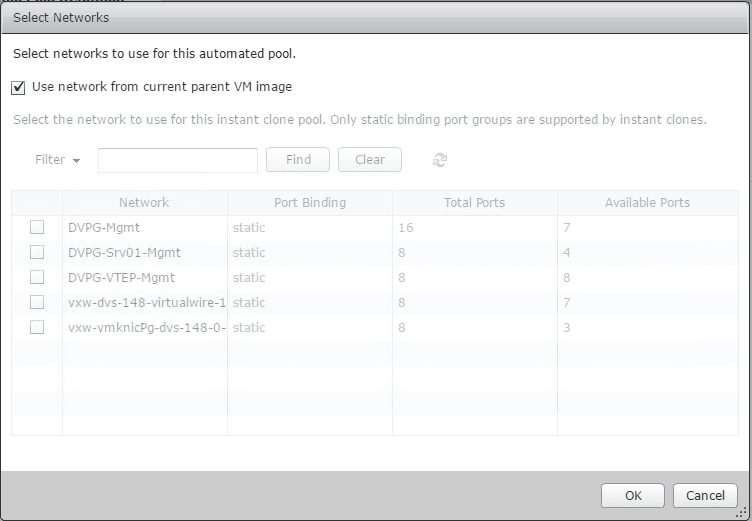Uncheck Use network from current parent VM image
This screenshot has width=752, height=521.
coord(18,87)
